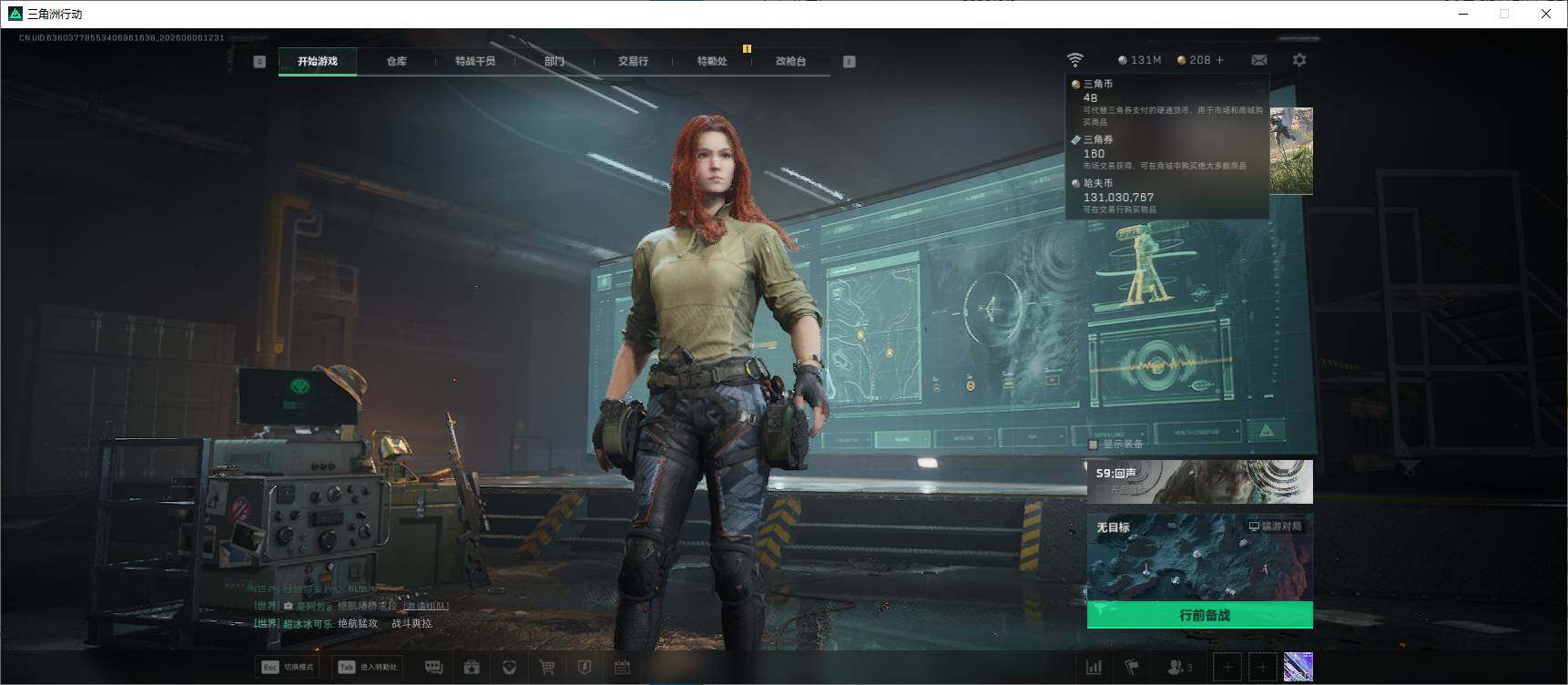Open the S9:回声 season banner
The image size is (1568, 685).
point(1200,482)
